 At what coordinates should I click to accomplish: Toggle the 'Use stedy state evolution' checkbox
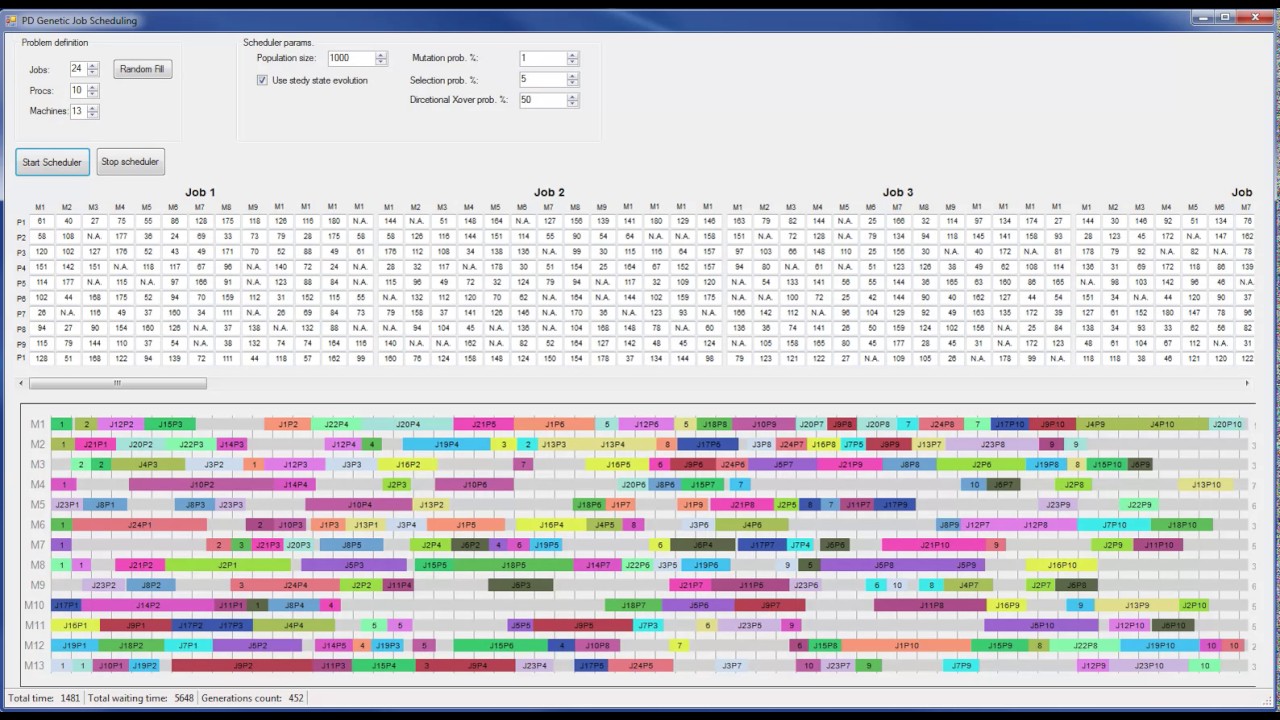point(263,80)
